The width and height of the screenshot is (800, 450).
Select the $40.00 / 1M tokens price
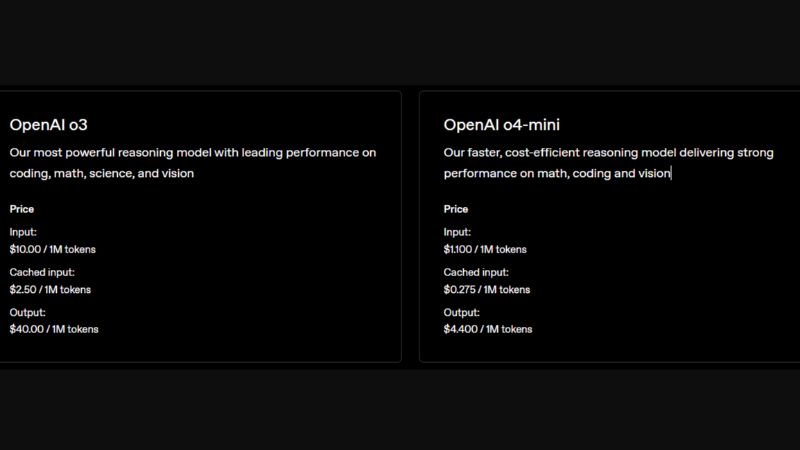54,329
